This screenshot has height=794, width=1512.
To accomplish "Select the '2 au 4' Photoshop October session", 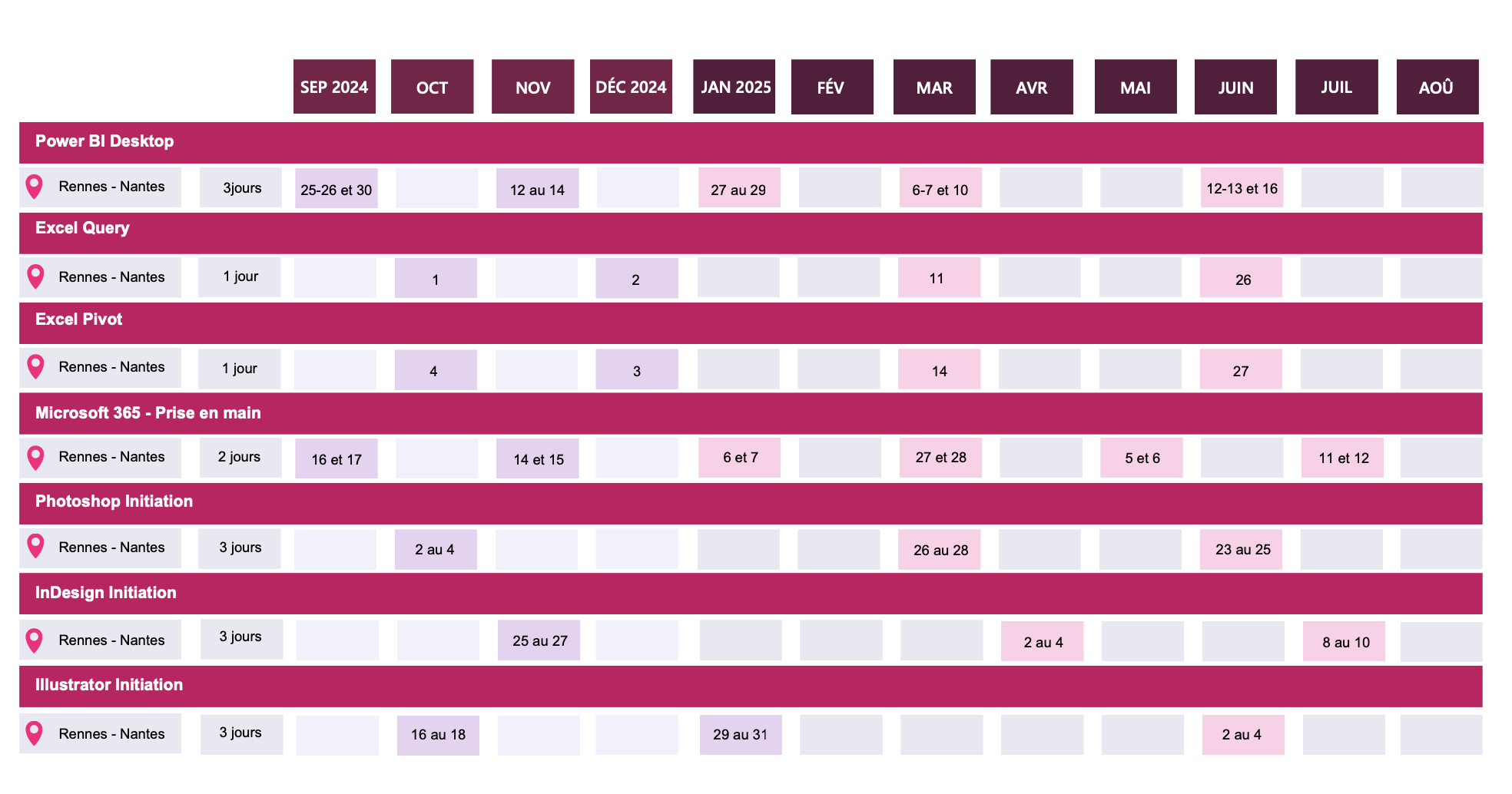I will pos(436,550).
